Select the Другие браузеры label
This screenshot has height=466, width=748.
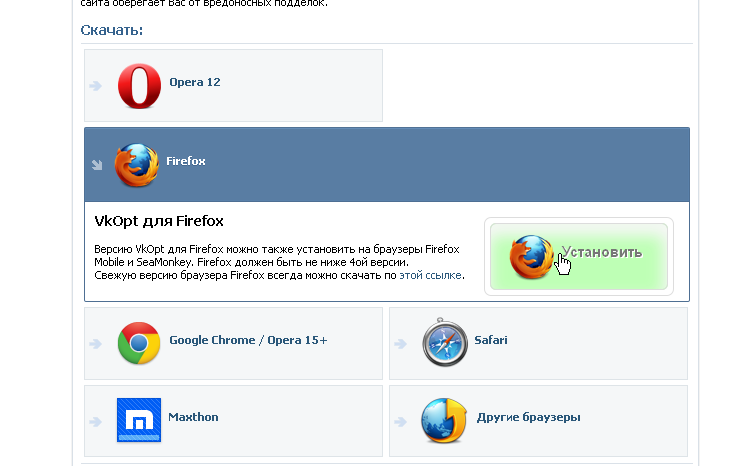[x=529, y=417]
